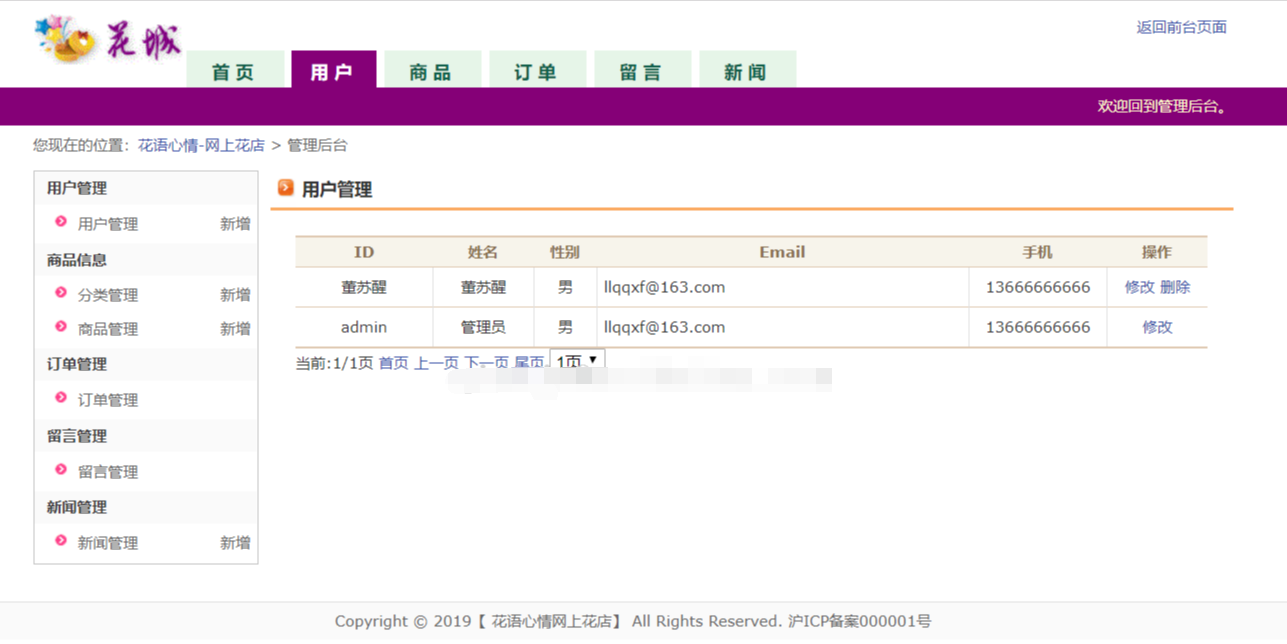Open 商品管理 in the sidebar

(x=108, y=329)
